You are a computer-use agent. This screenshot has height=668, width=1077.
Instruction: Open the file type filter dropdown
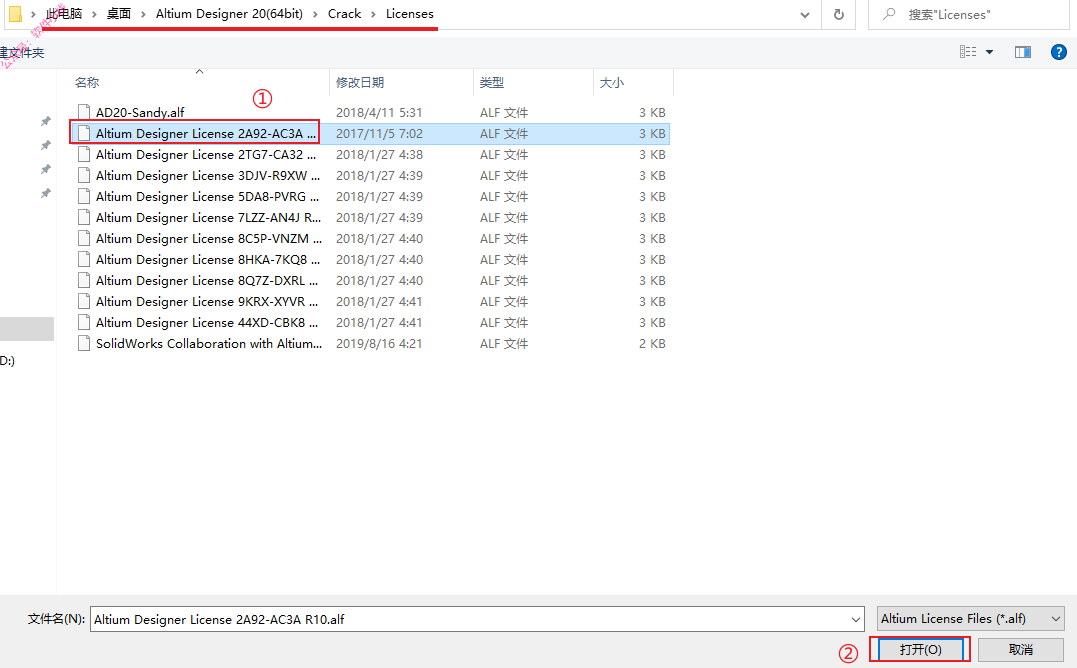[x=971, y=619]
